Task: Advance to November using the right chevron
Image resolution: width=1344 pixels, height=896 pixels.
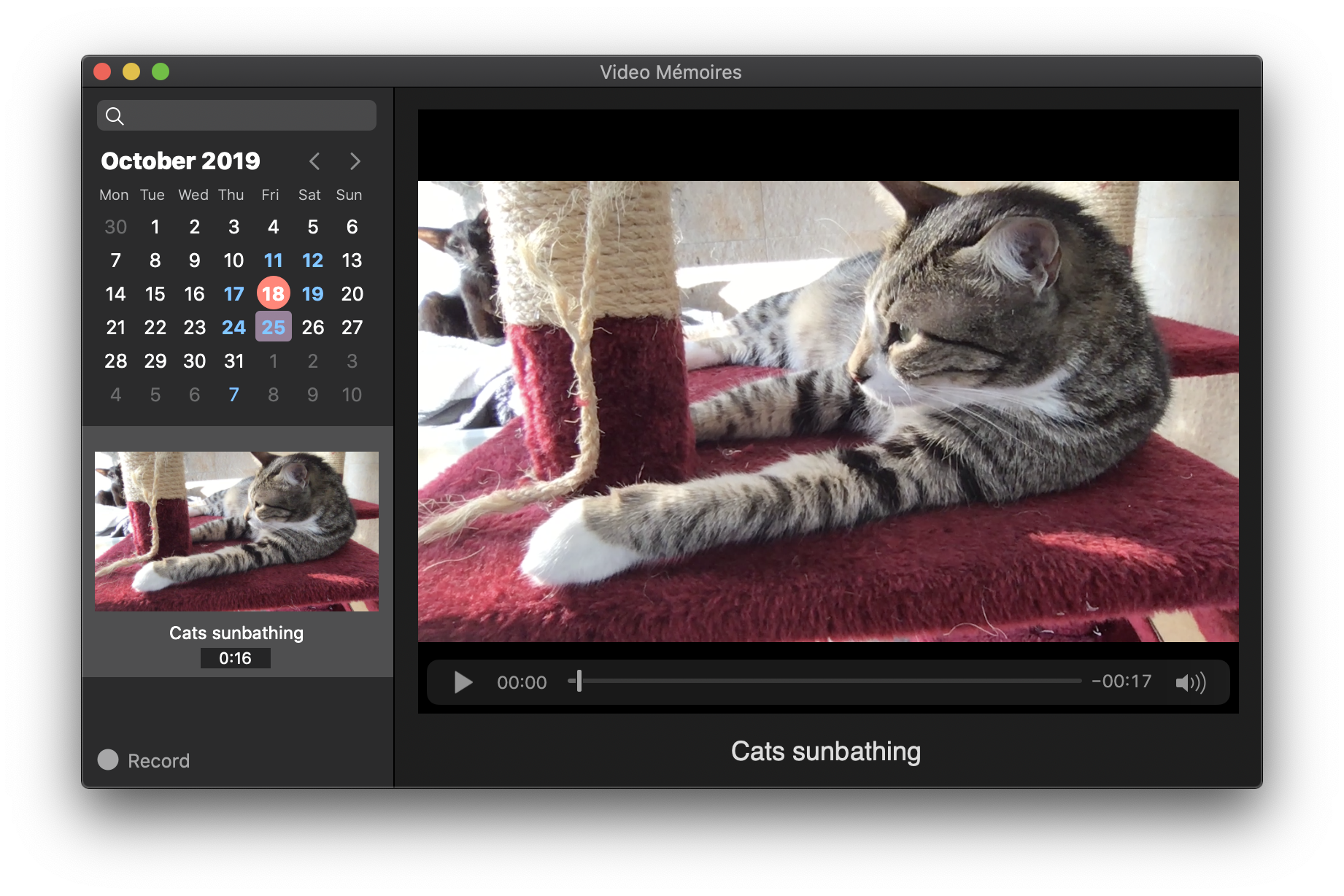Action: [355, 161]
